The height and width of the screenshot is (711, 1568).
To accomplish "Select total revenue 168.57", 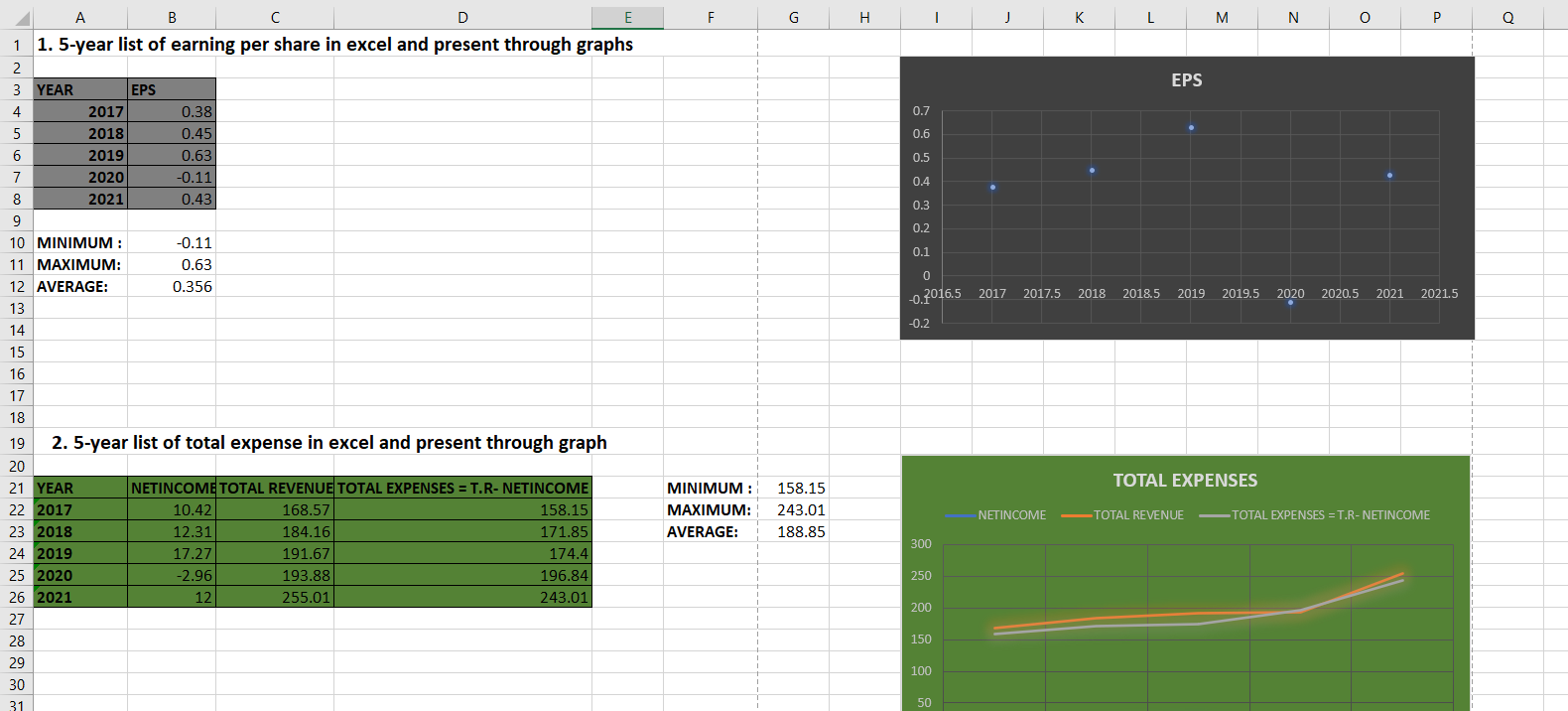I will click(x=275, y=509).
